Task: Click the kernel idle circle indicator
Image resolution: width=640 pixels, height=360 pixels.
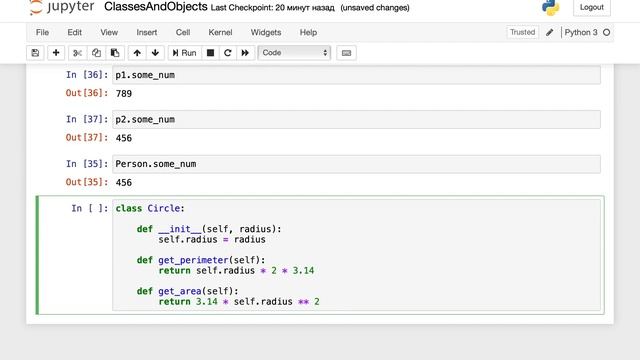Action: coord(607,32)
